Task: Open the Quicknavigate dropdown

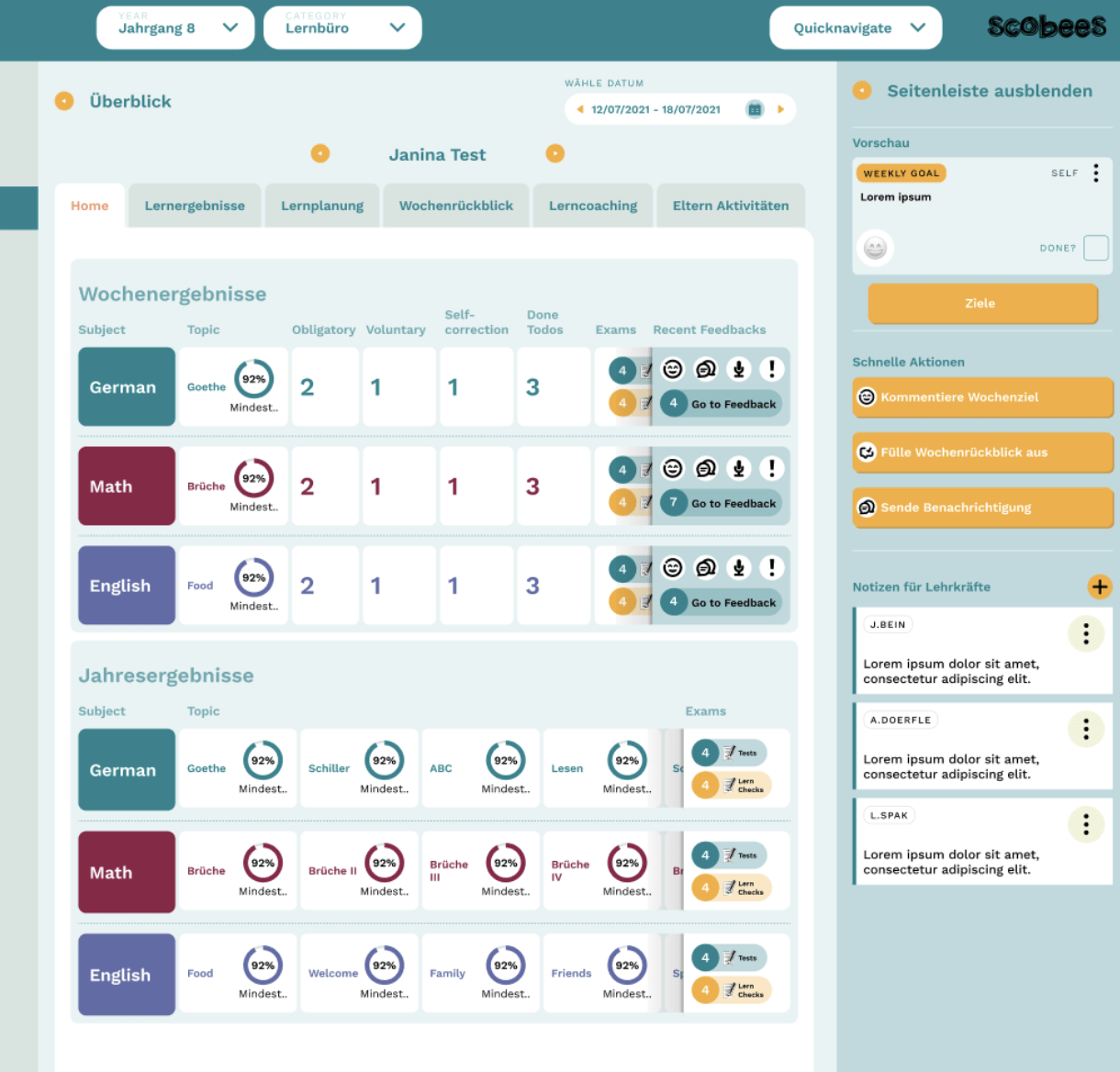Action: click(x=856, y=28)
